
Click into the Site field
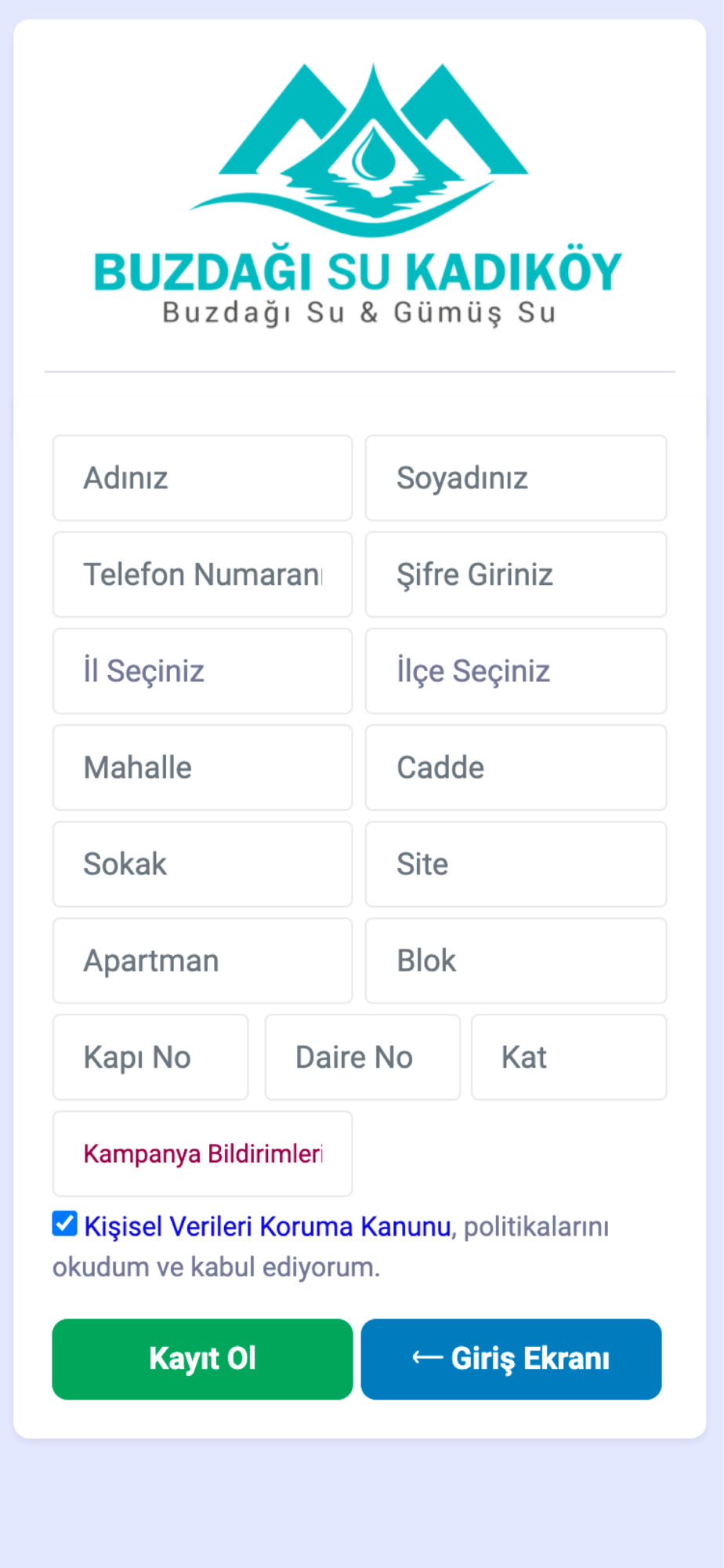pos(516,864)
